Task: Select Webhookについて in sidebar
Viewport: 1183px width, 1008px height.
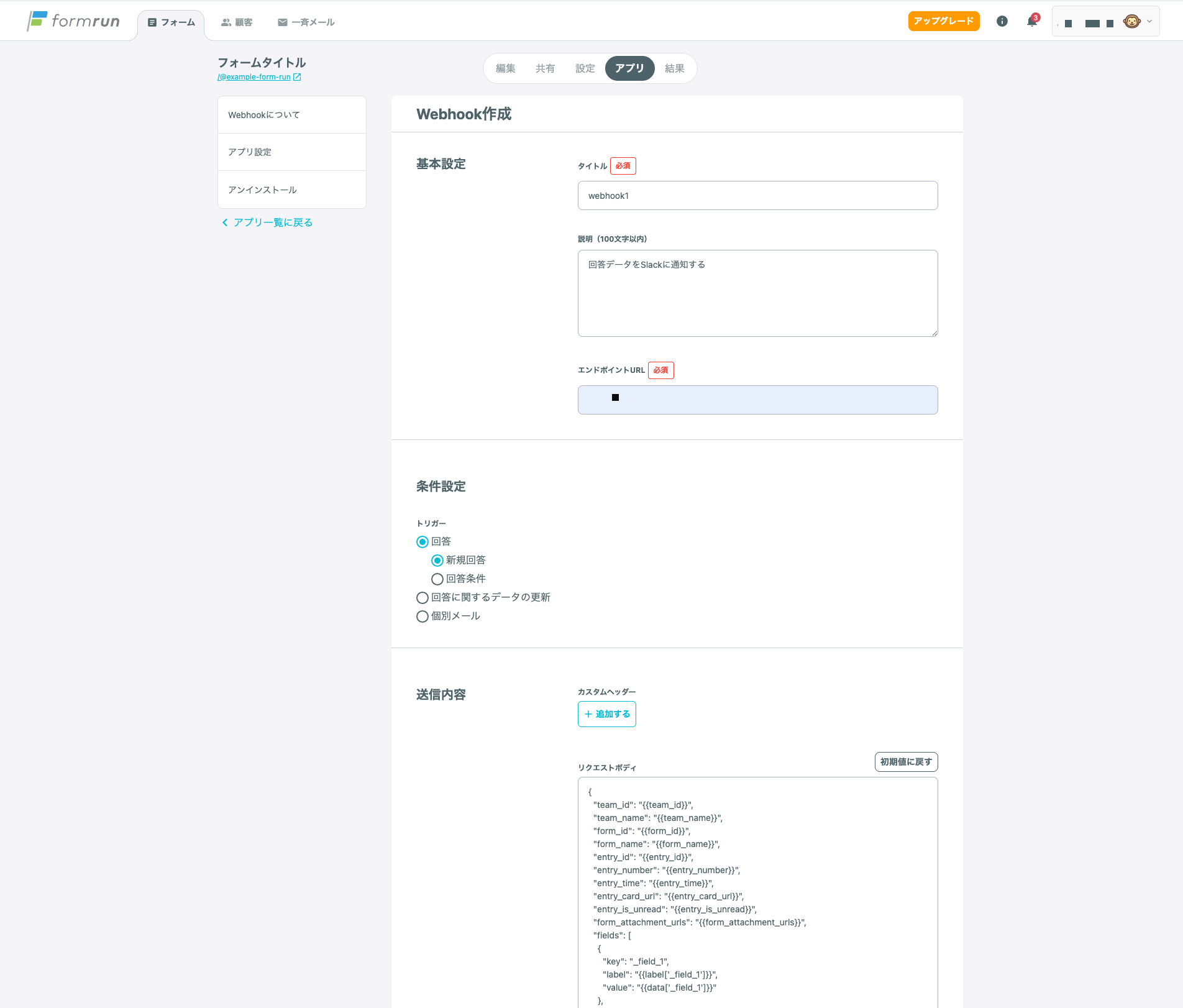Action: pyautogui.click(x=292, y=115)
